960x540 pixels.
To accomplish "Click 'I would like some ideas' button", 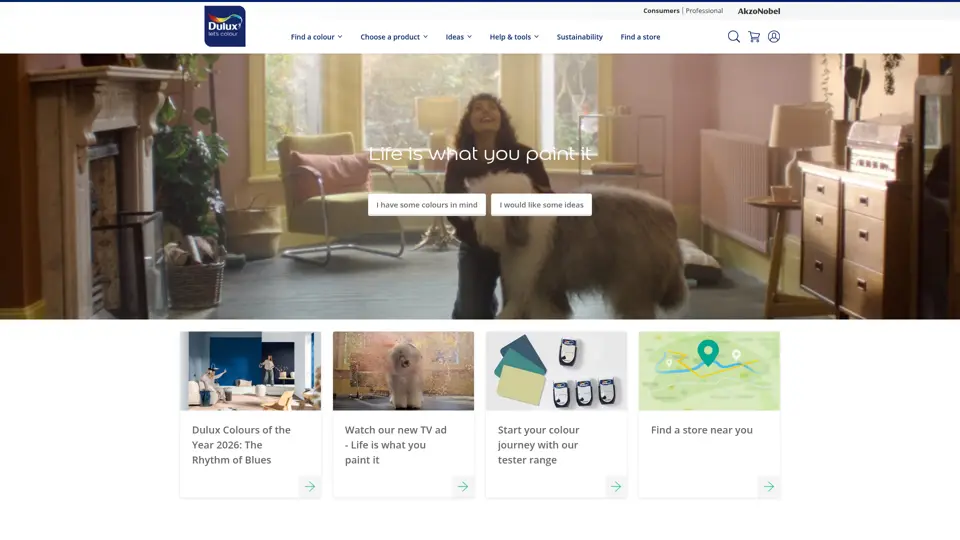I will tap(541, 204).
